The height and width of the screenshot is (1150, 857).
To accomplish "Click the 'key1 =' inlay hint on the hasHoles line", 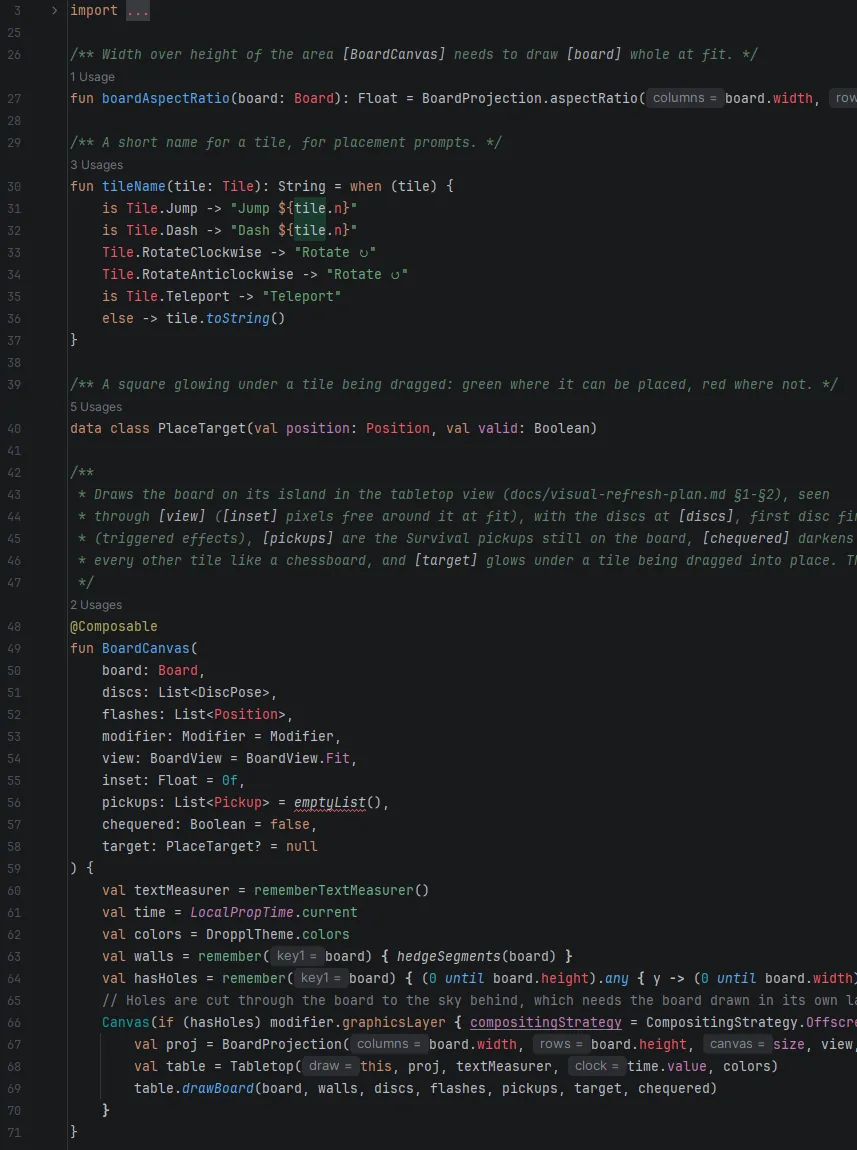I will 320,978.
